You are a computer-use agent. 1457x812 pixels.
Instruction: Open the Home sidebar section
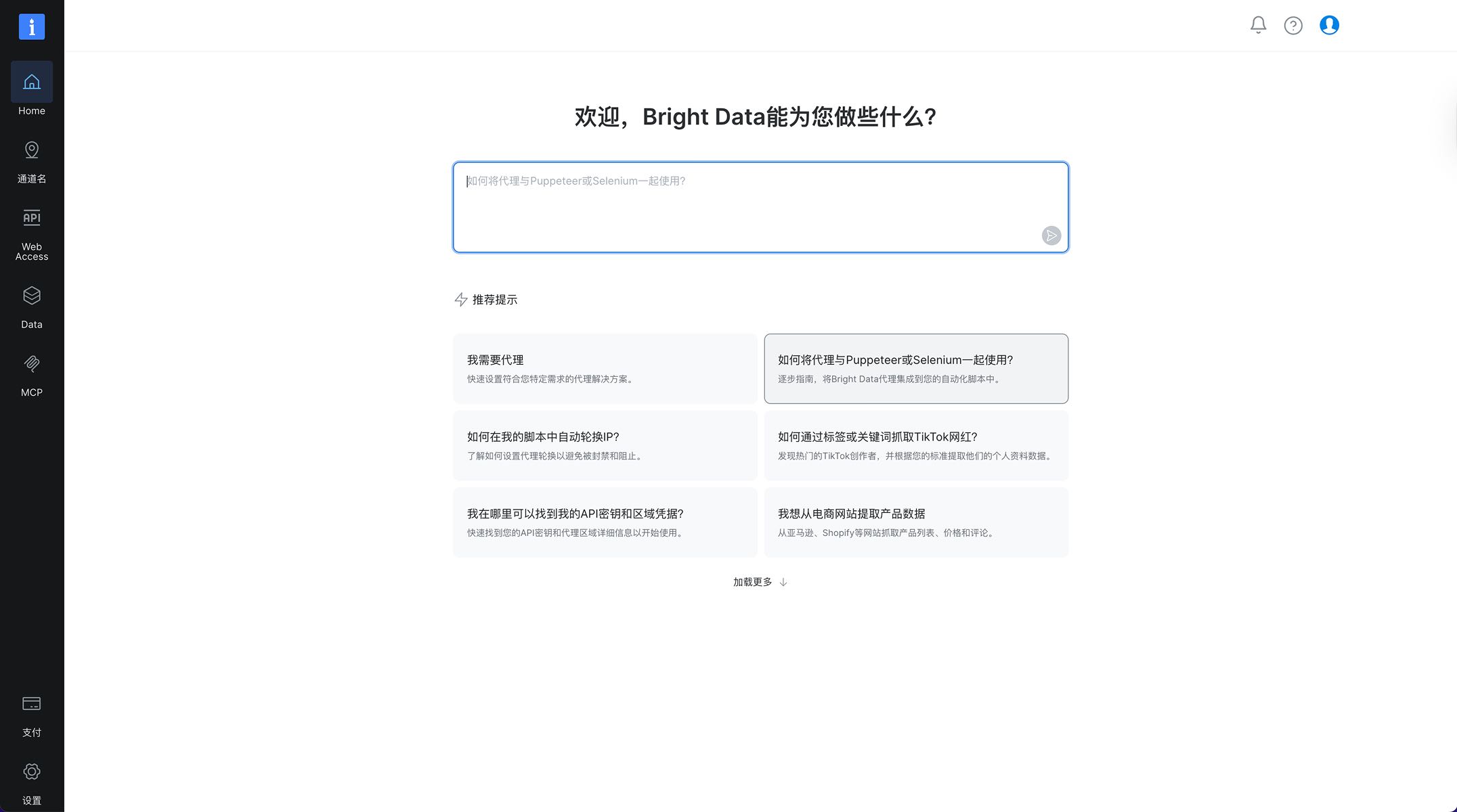point(32,90)
